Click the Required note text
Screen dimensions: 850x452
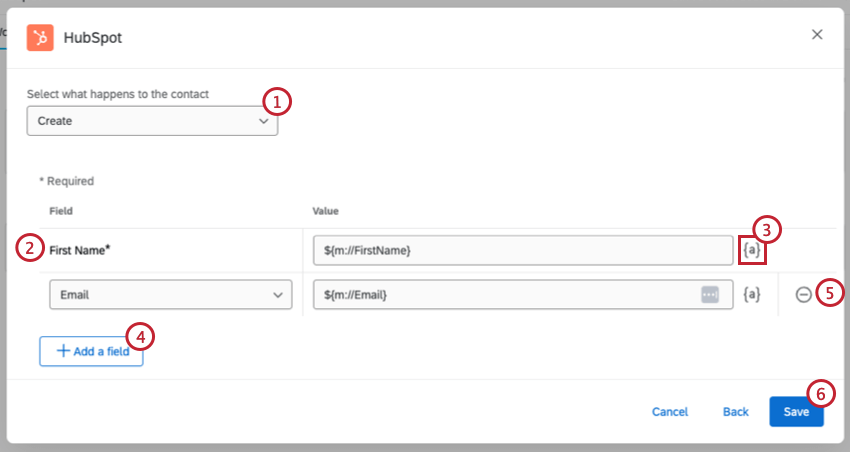pos(66,181)
